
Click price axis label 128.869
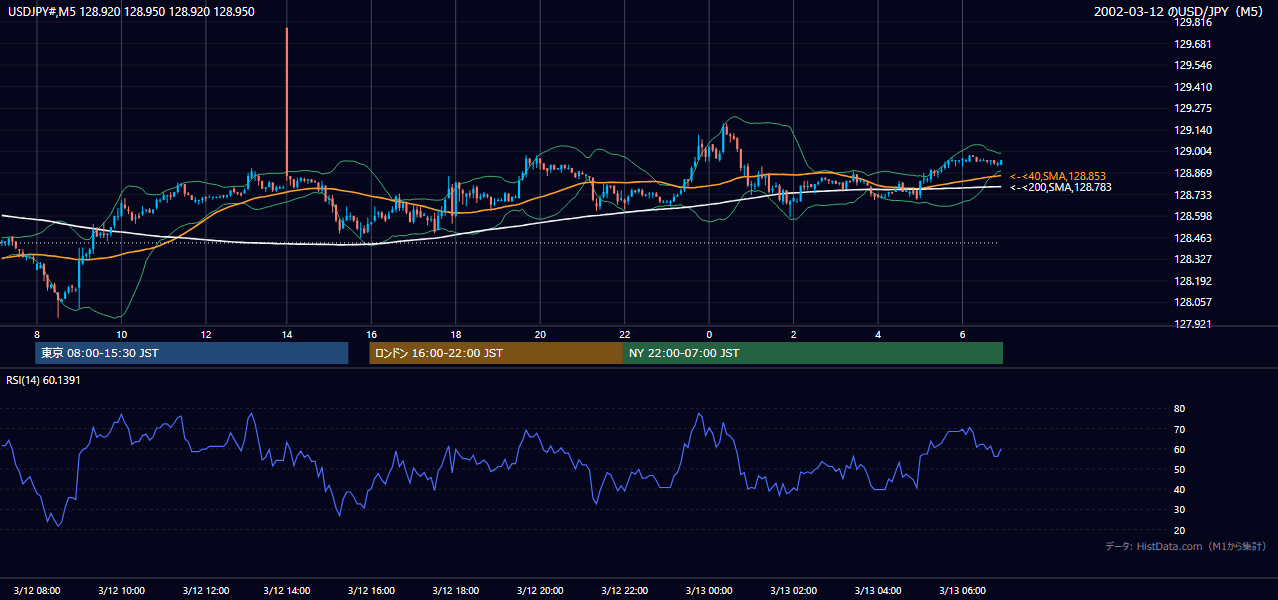(1193, 173)
